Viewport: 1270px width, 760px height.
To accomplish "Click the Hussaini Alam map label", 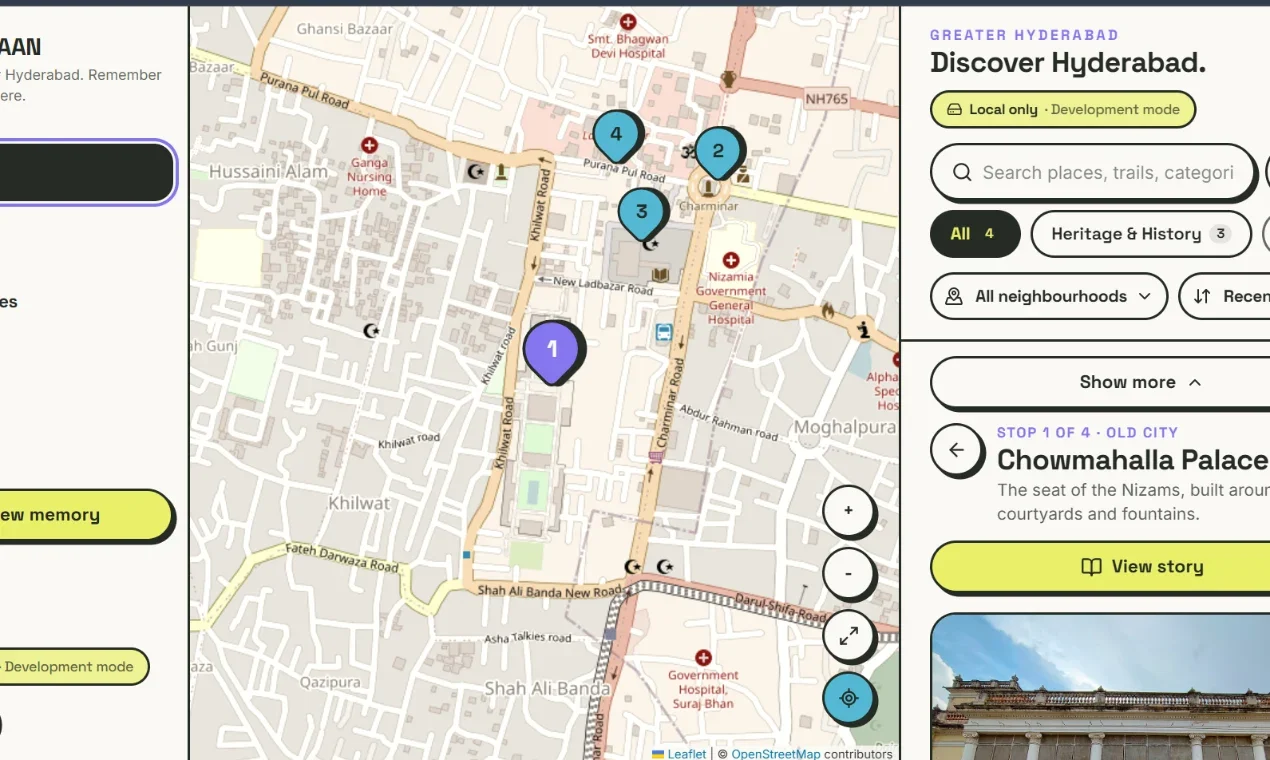I will [268, 172].
